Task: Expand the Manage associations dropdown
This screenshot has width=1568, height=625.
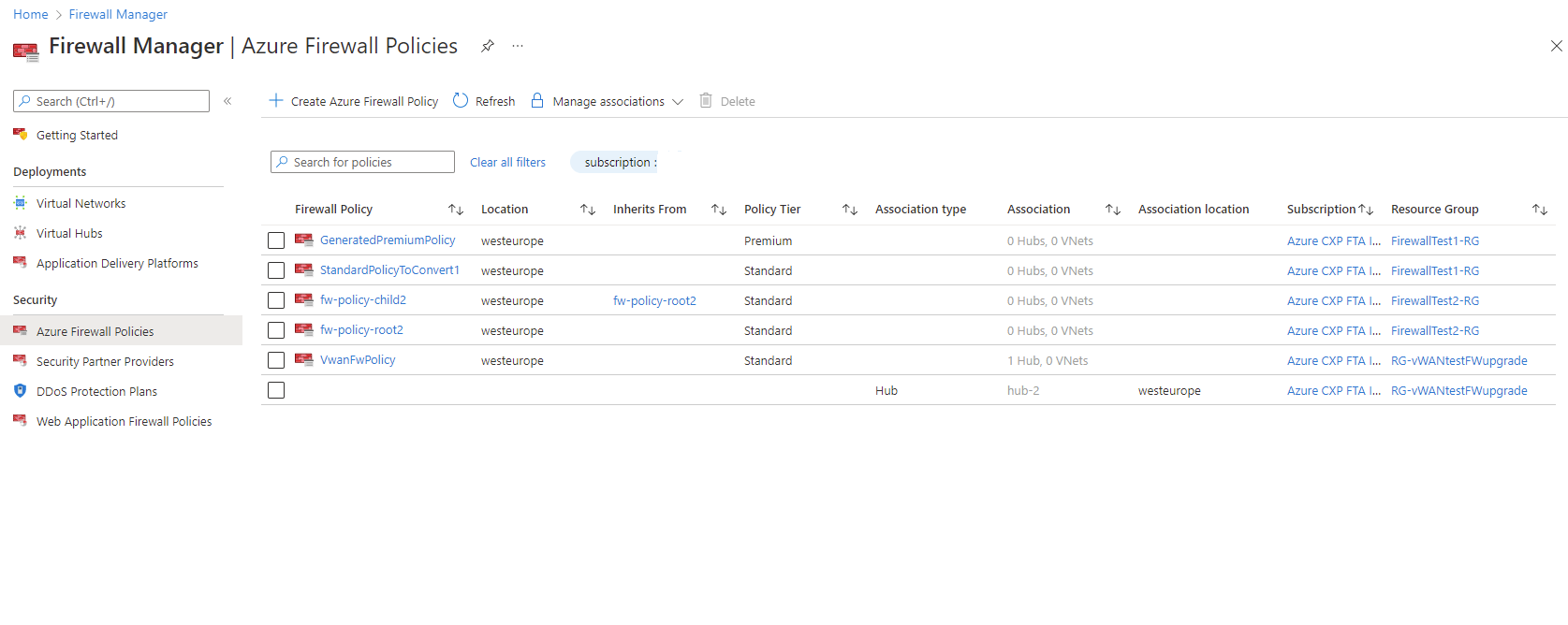Action: point(678,101)
